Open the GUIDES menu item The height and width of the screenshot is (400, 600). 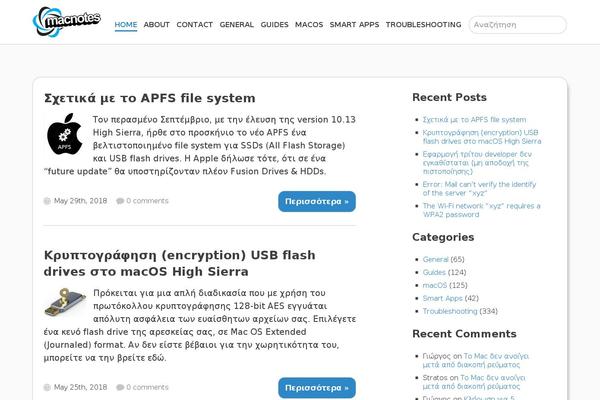[x=274, y=24]
